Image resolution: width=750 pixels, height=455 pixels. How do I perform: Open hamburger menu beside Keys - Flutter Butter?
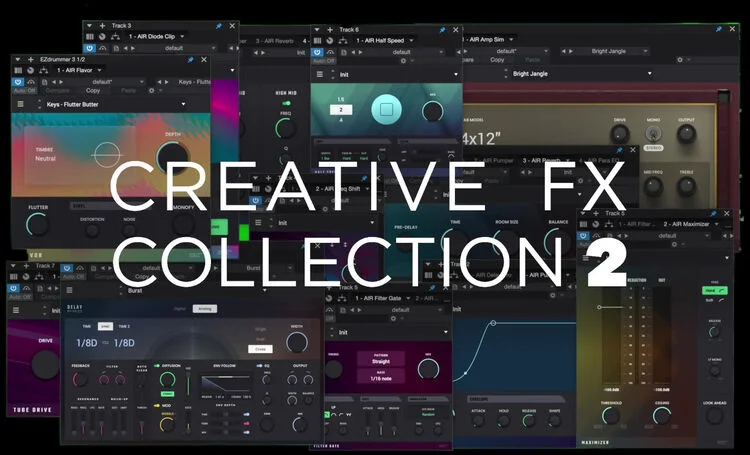click(x=20, y=104)
